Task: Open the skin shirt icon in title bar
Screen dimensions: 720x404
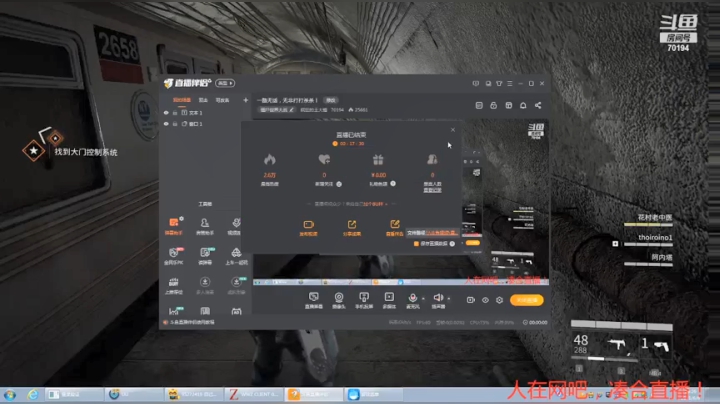Action: pyautogui.click(x=499, y=84)
